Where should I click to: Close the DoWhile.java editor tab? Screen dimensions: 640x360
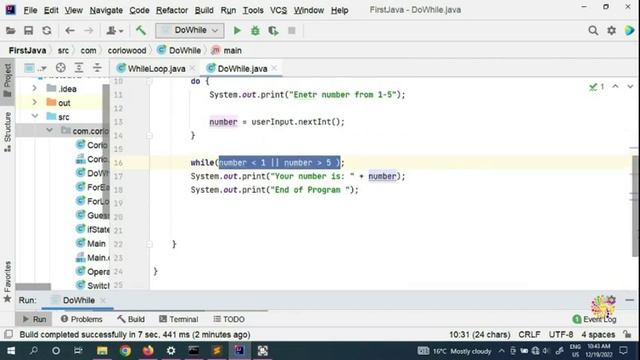[275, 68]
